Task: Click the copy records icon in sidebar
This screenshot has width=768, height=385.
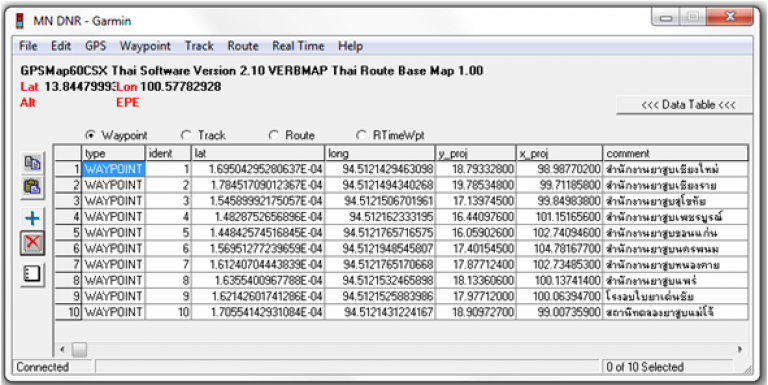Action: [x=32, y=163]
